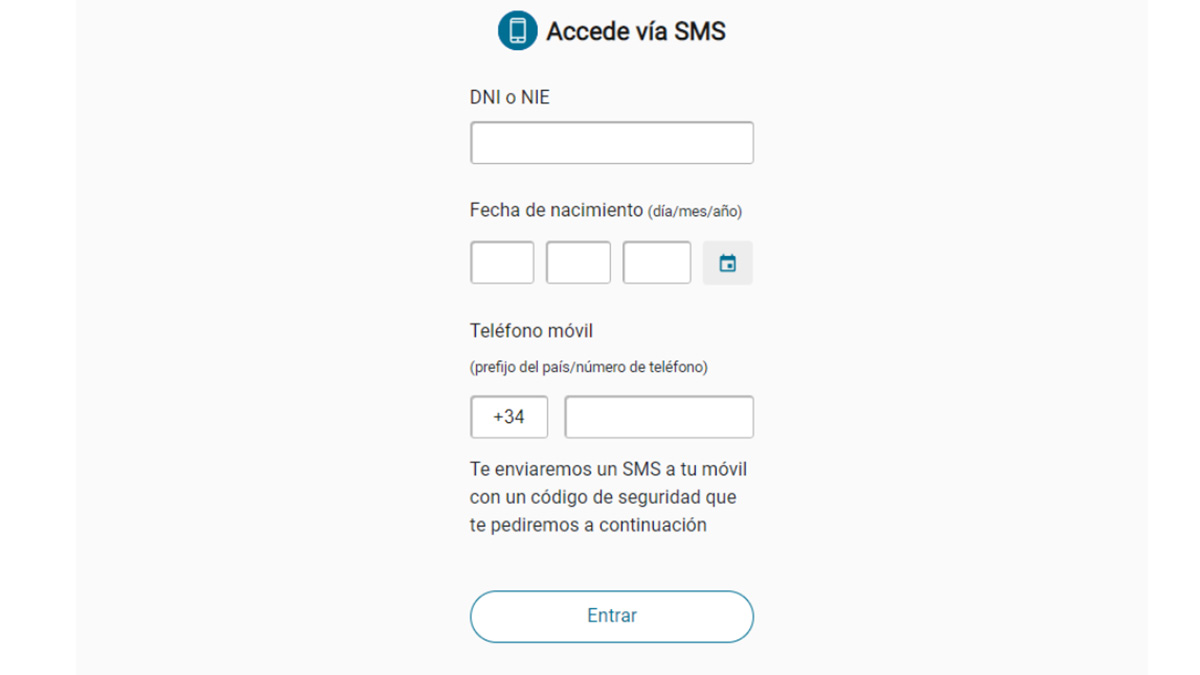
Task: Click the month box of birth date
Action: click(578, 263)
